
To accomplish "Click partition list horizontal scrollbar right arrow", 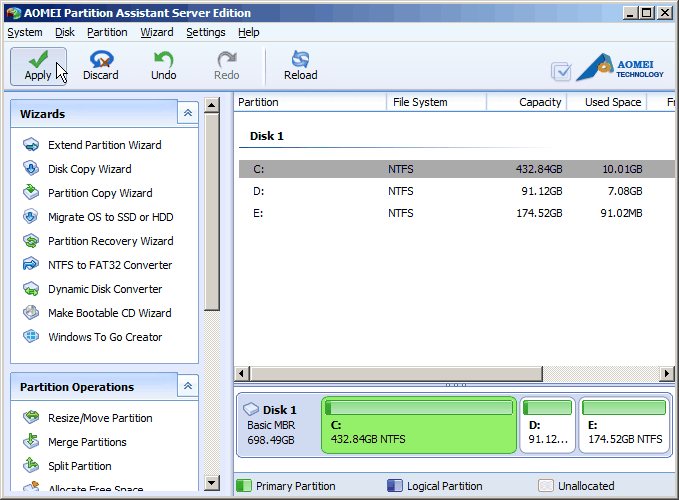I will click(666, 373).
